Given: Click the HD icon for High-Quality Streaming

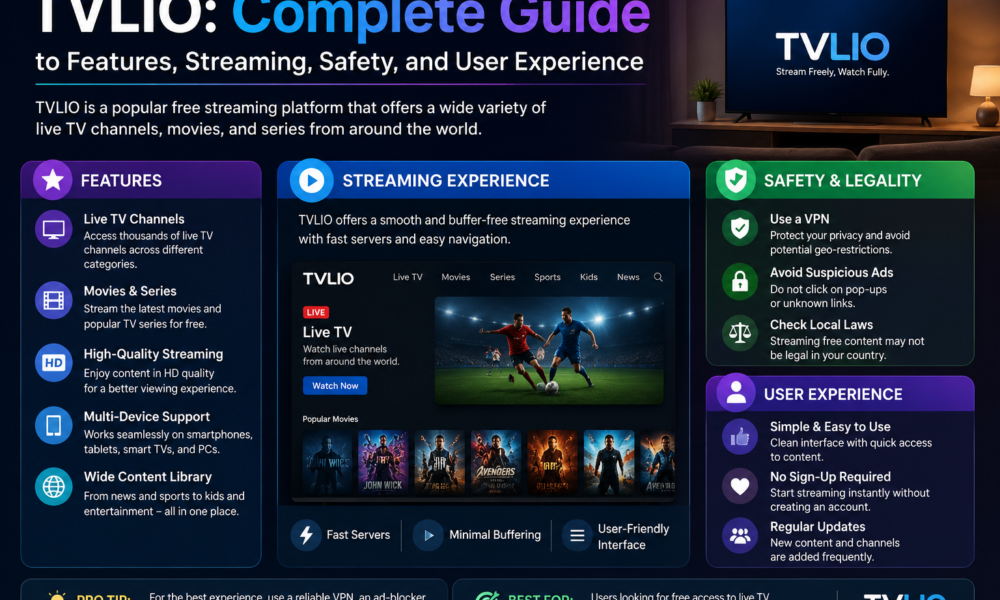Looking at the screenshot, I should 54,363.
